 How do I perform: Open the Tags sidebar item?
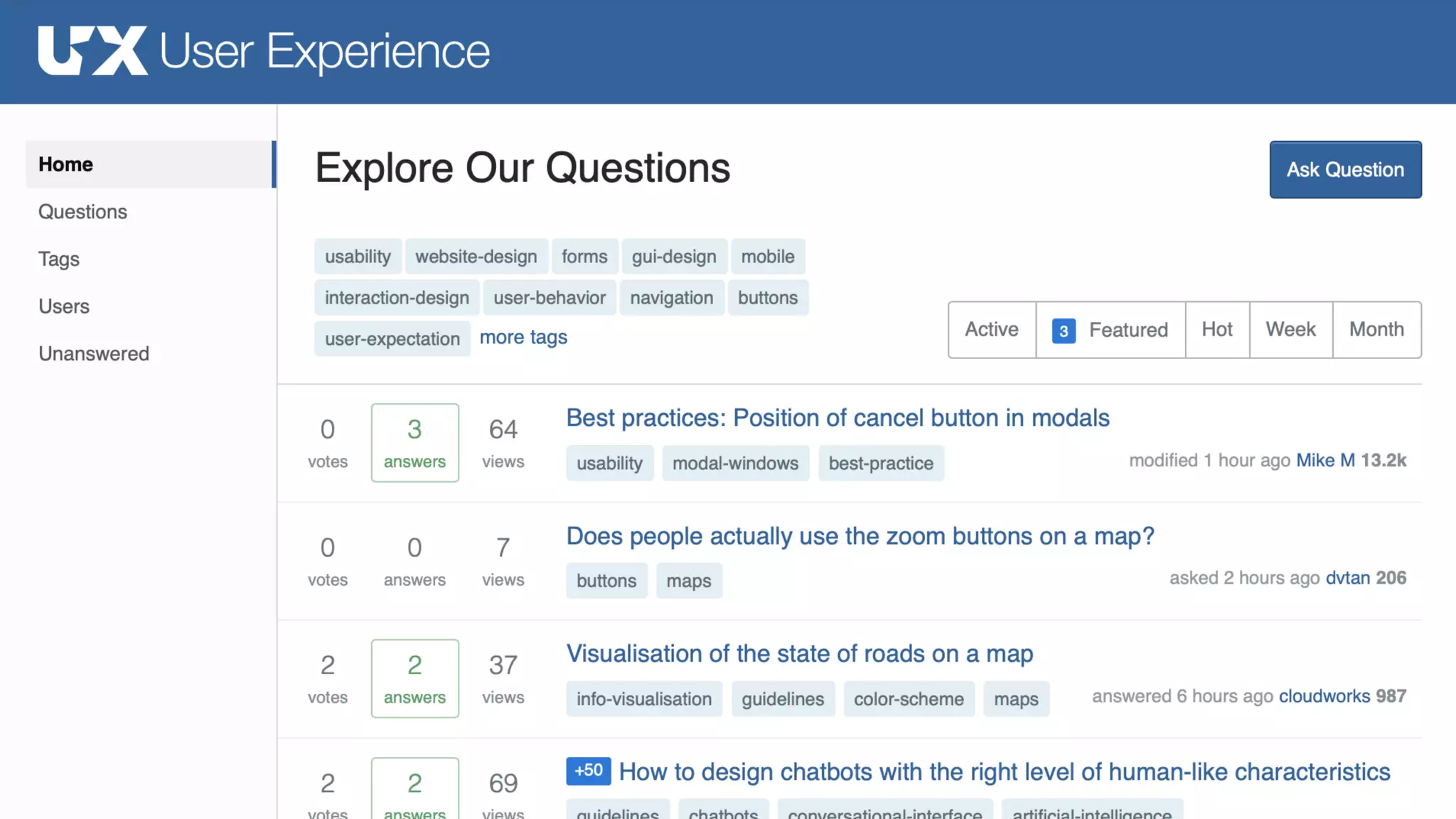click(x=59, y=259)
